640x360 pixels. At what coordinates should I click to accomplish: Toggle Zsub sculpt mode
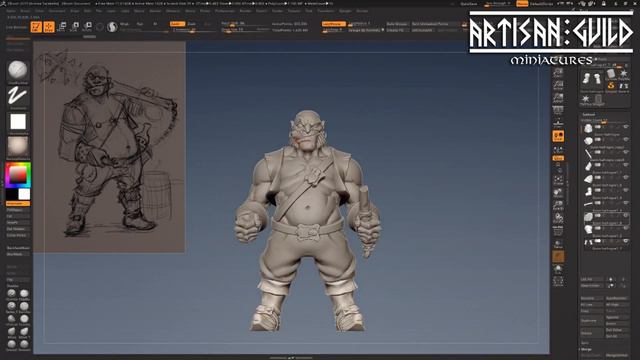point(191,24)
